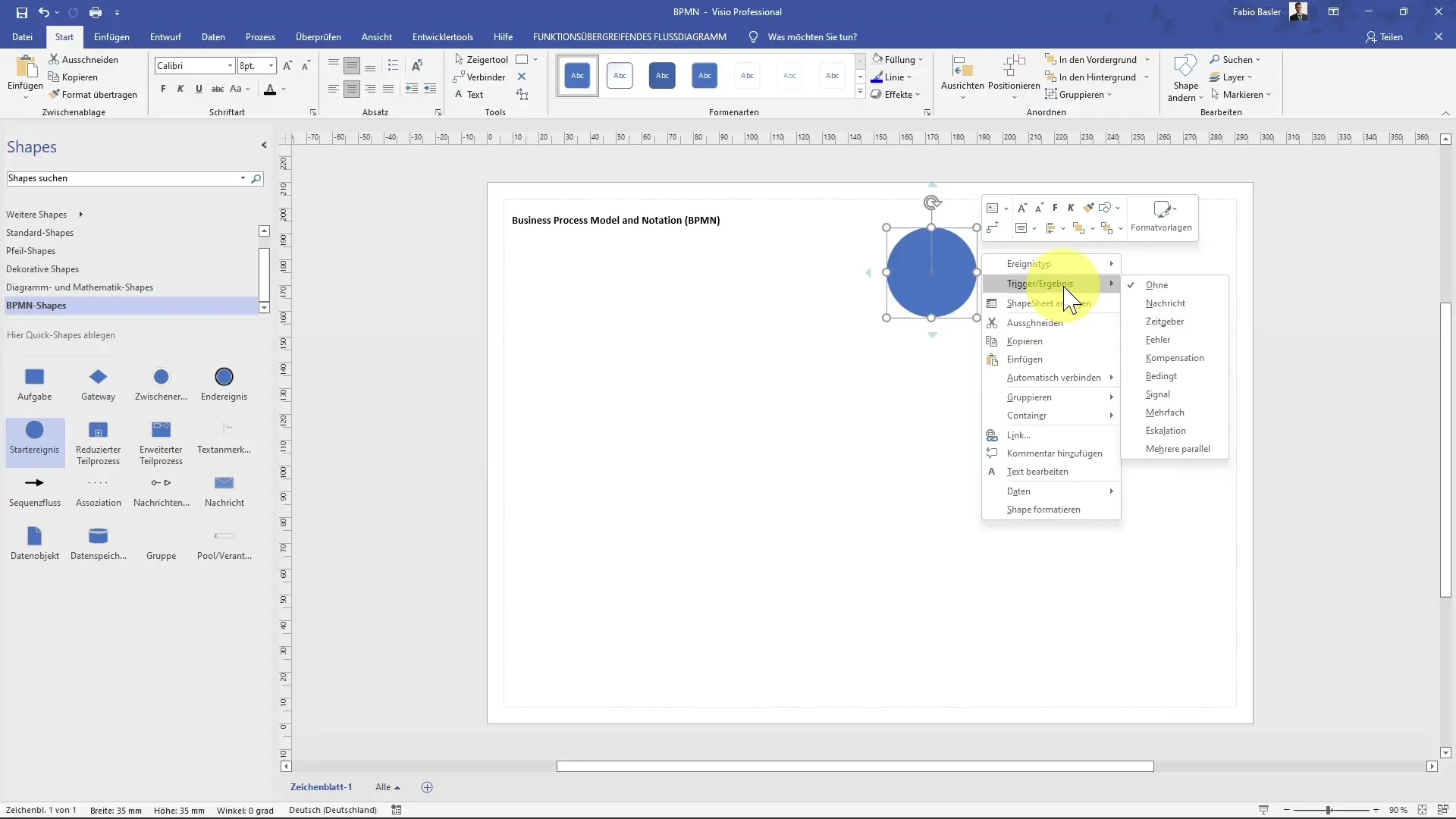
Task: Click the bullet list icon in Absatz
Action: [x=393, y=66]
